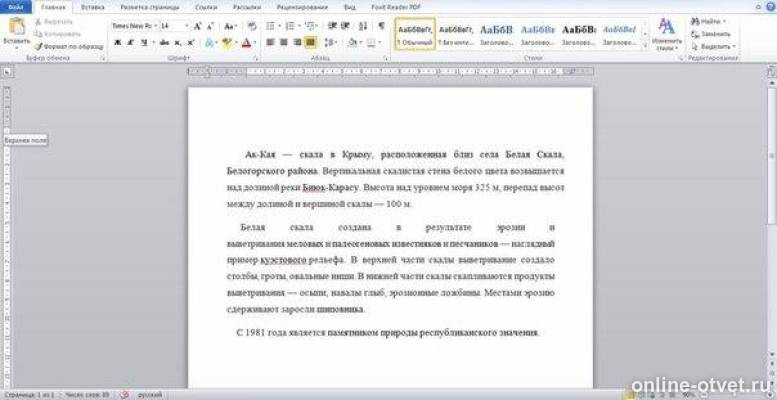Toggle Bold (Ж) formatting
Image resolution: width=777 pixels, height=400 pixels.
tap(117, 43)
